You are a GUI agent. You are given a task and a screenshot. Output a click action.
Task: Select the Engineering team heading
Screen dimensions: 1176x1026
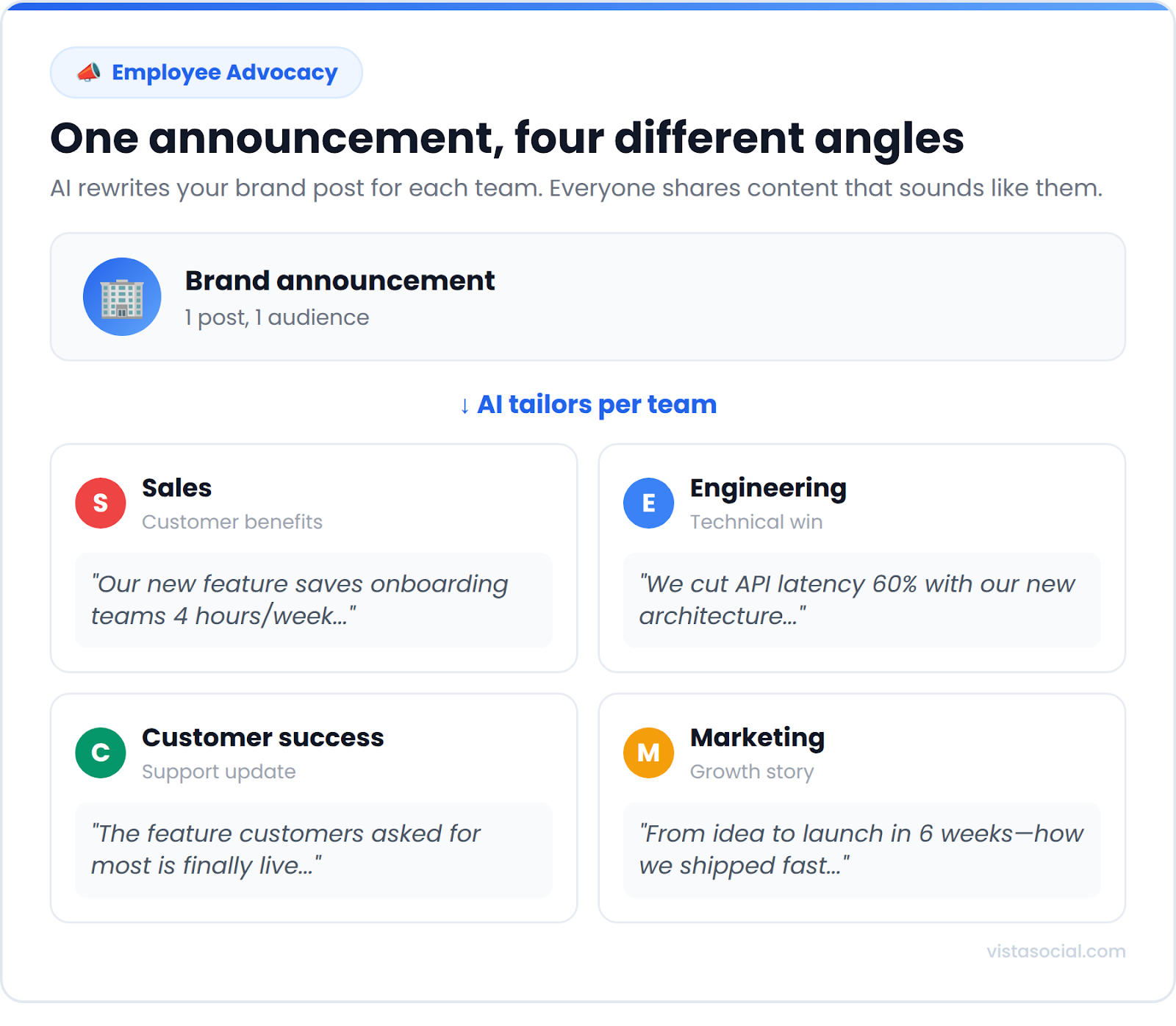pos(768,488)
